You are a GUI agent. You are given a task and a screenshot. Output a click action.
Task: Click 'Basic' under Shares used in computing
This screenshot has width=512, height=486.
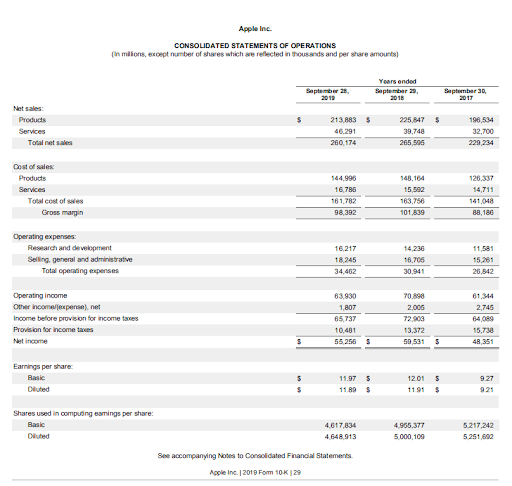36,425
